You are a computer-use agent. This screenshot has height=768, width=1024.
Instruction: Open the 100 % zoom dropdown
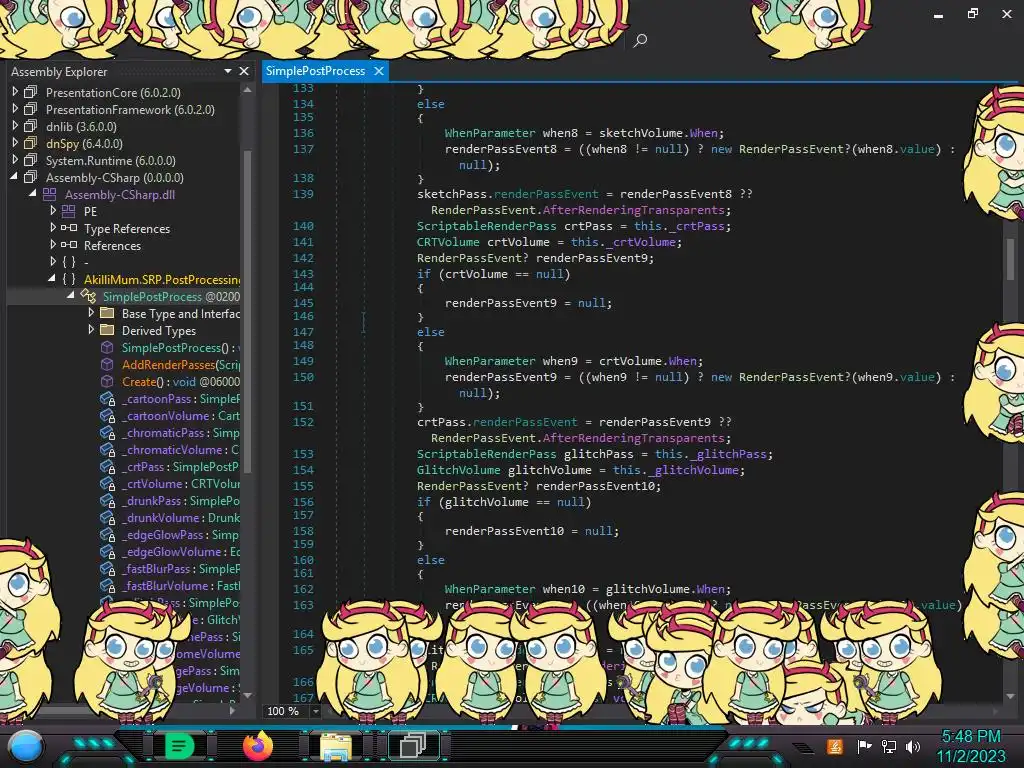pyautogui.click(x=315, y=711)
